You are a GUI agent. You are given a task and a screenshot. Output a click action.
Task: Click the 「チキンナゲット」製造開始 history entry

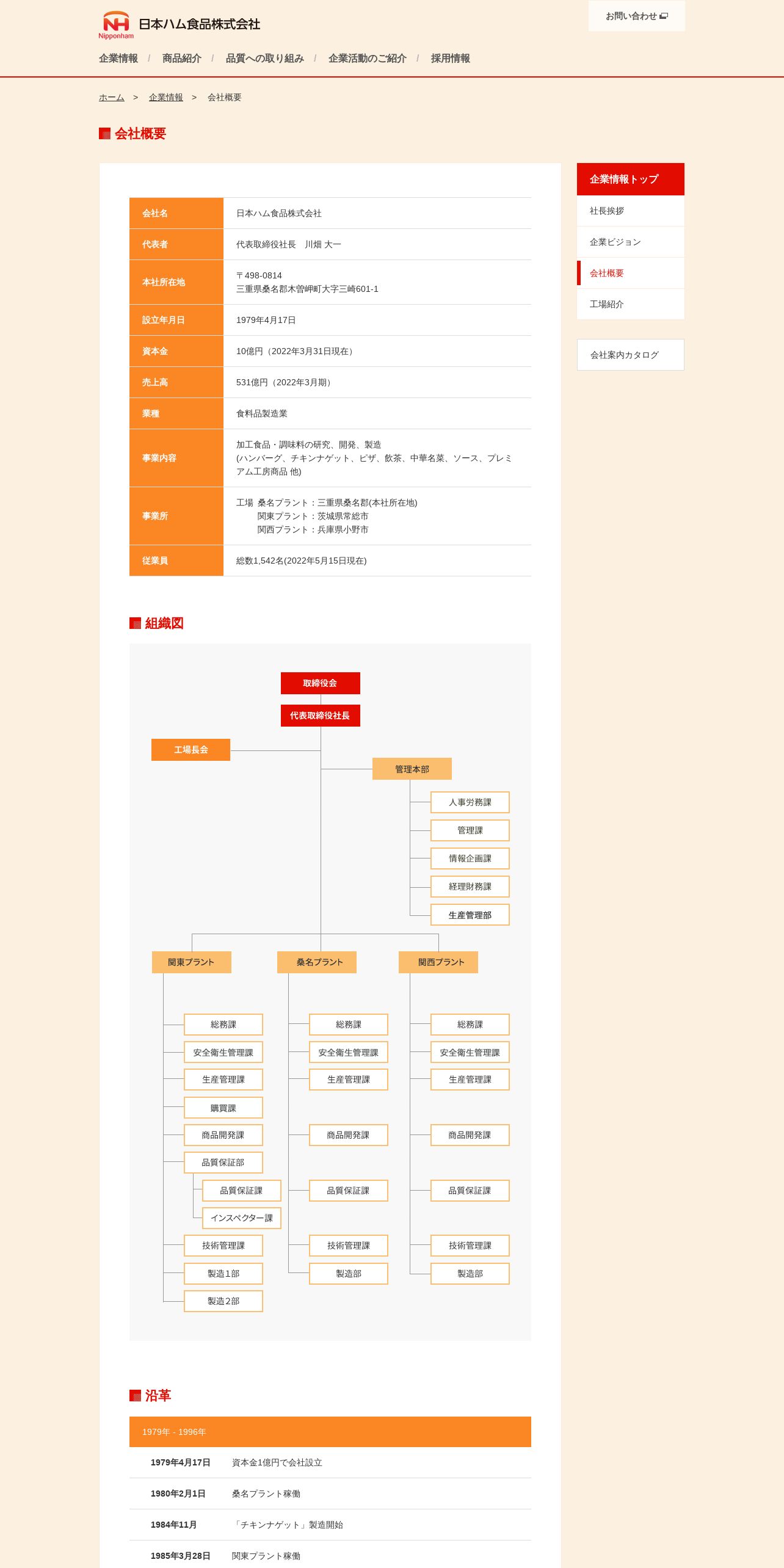tap(288, 1525)
